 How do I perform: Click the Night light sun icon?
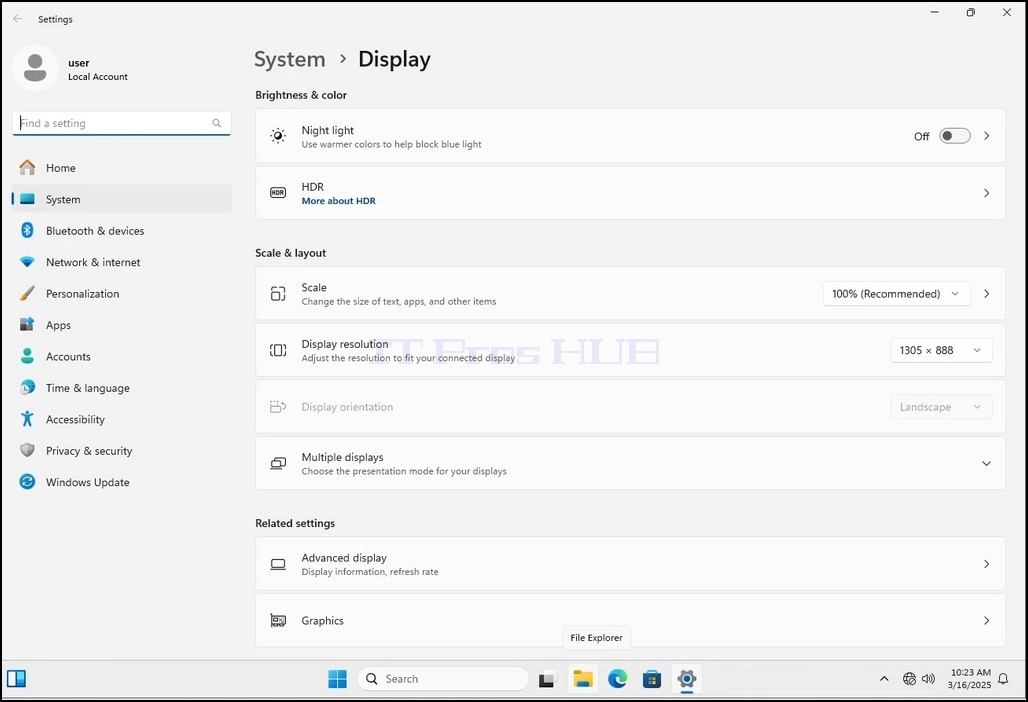[278, 136]
